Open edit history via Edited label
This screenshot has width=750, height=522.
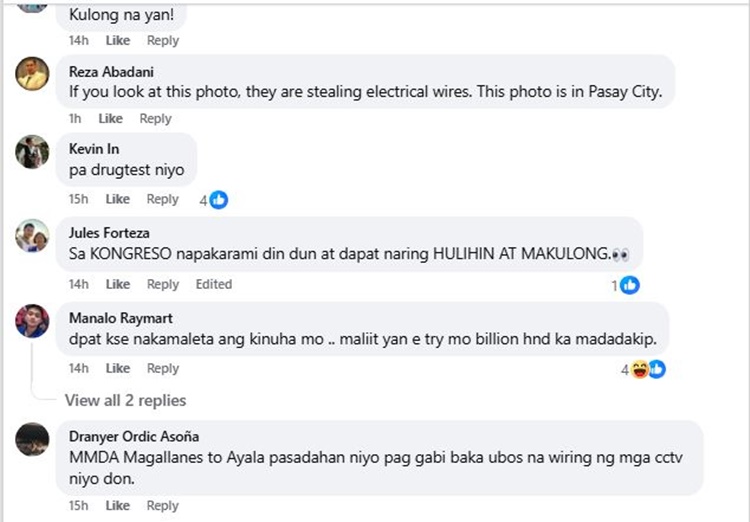(x=213, y=284)
